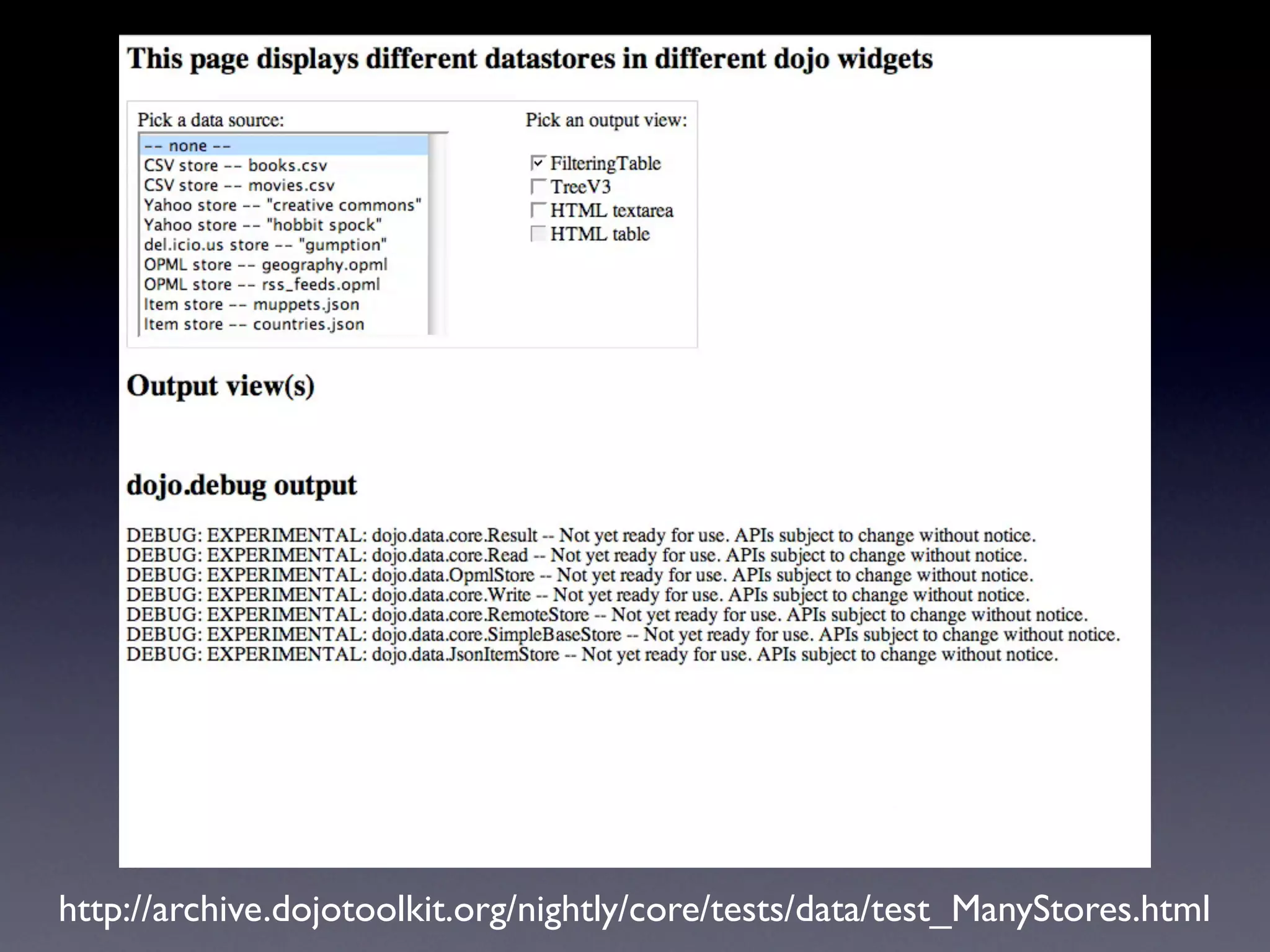Choose Yahoo store "creative commons" option

[x=284, y=205]
